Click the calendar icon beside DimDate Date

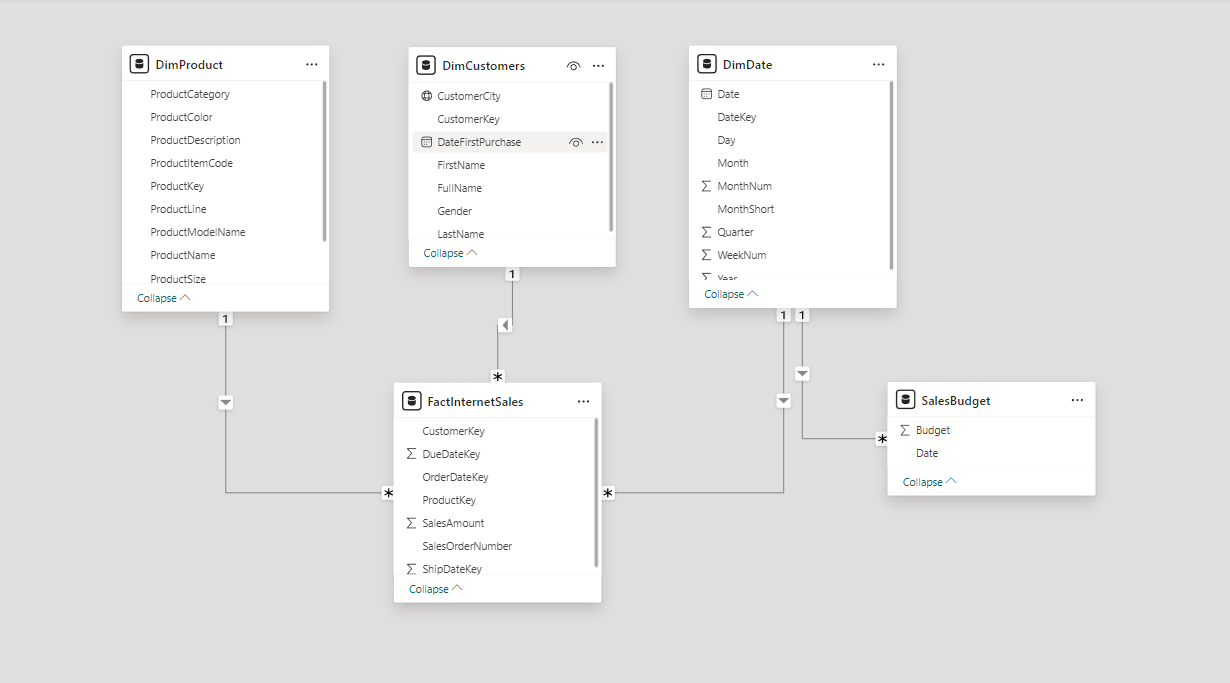click(707, 94)
